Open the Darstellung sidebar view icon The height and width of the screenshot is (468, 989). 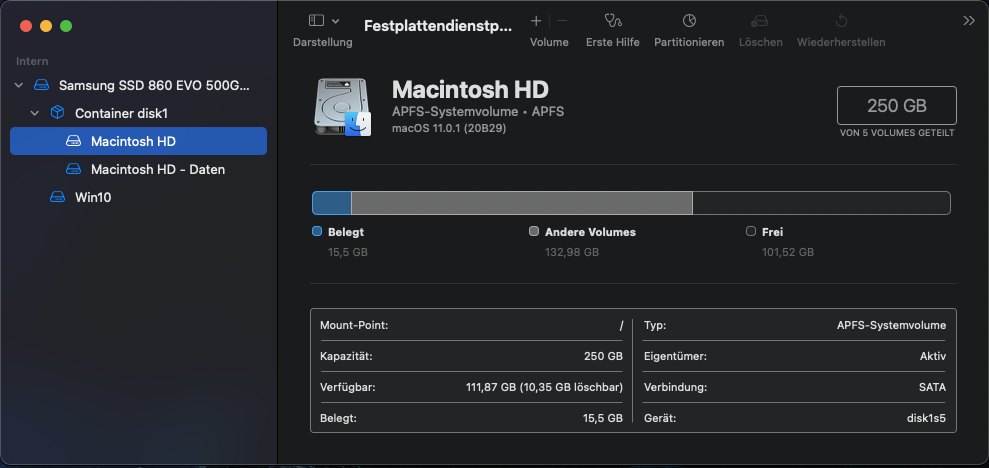[x=316, y=21]
